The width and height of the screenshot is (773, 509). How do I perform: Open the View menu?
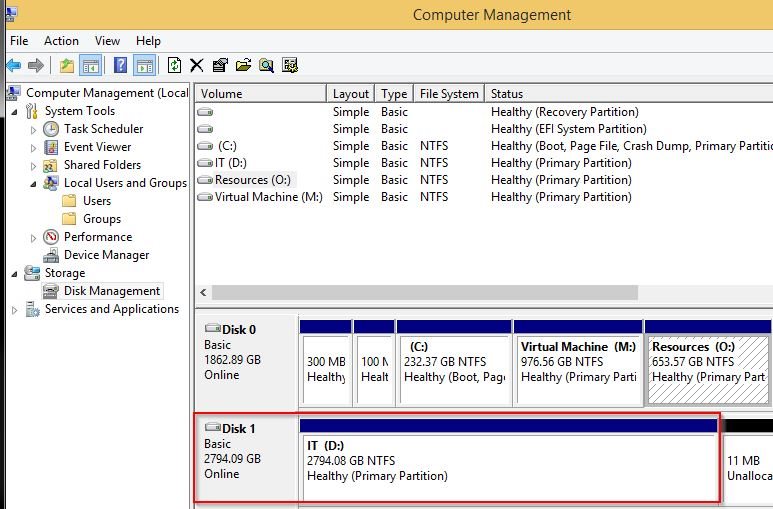[x=107, y=41]
